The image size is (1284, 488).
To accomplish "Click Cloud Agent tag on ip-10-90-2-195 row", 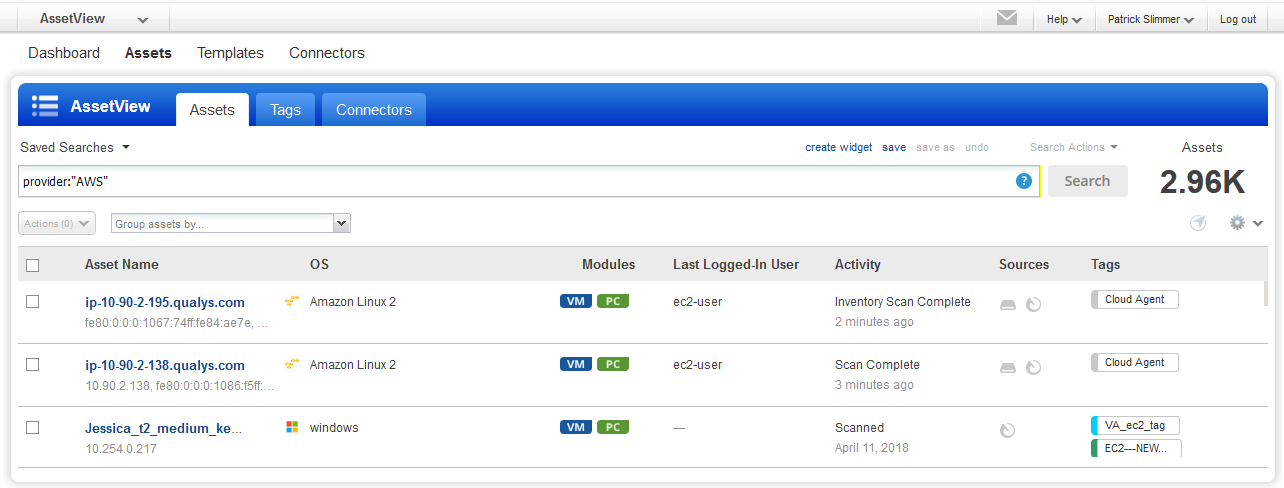I will (x=1135, y=299).
